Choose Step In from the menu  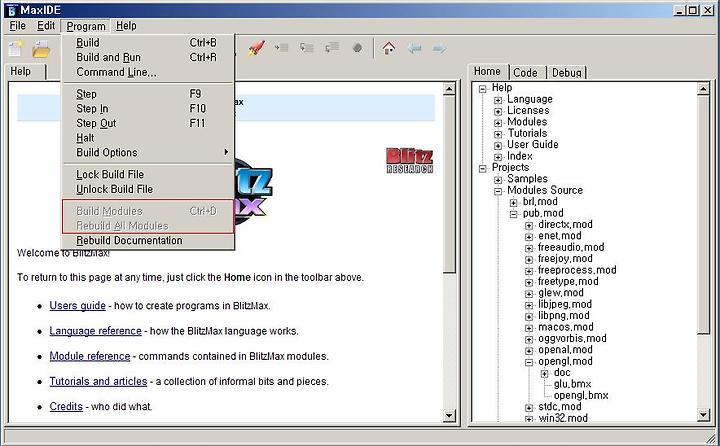point(148,109)
